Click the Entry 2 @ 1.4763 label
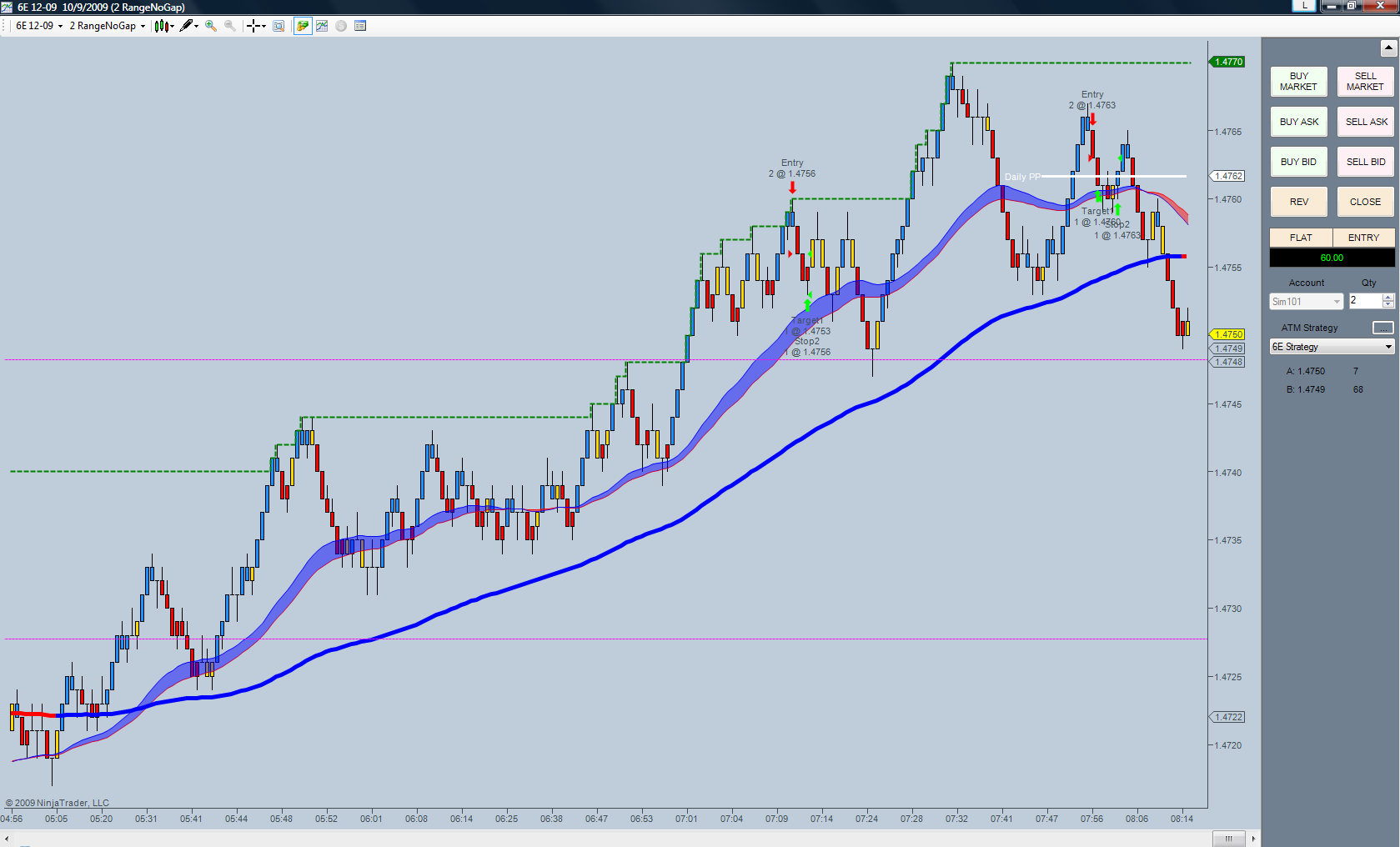The width and height of the screenshot is (1400, 847). tap(1092, 100)
